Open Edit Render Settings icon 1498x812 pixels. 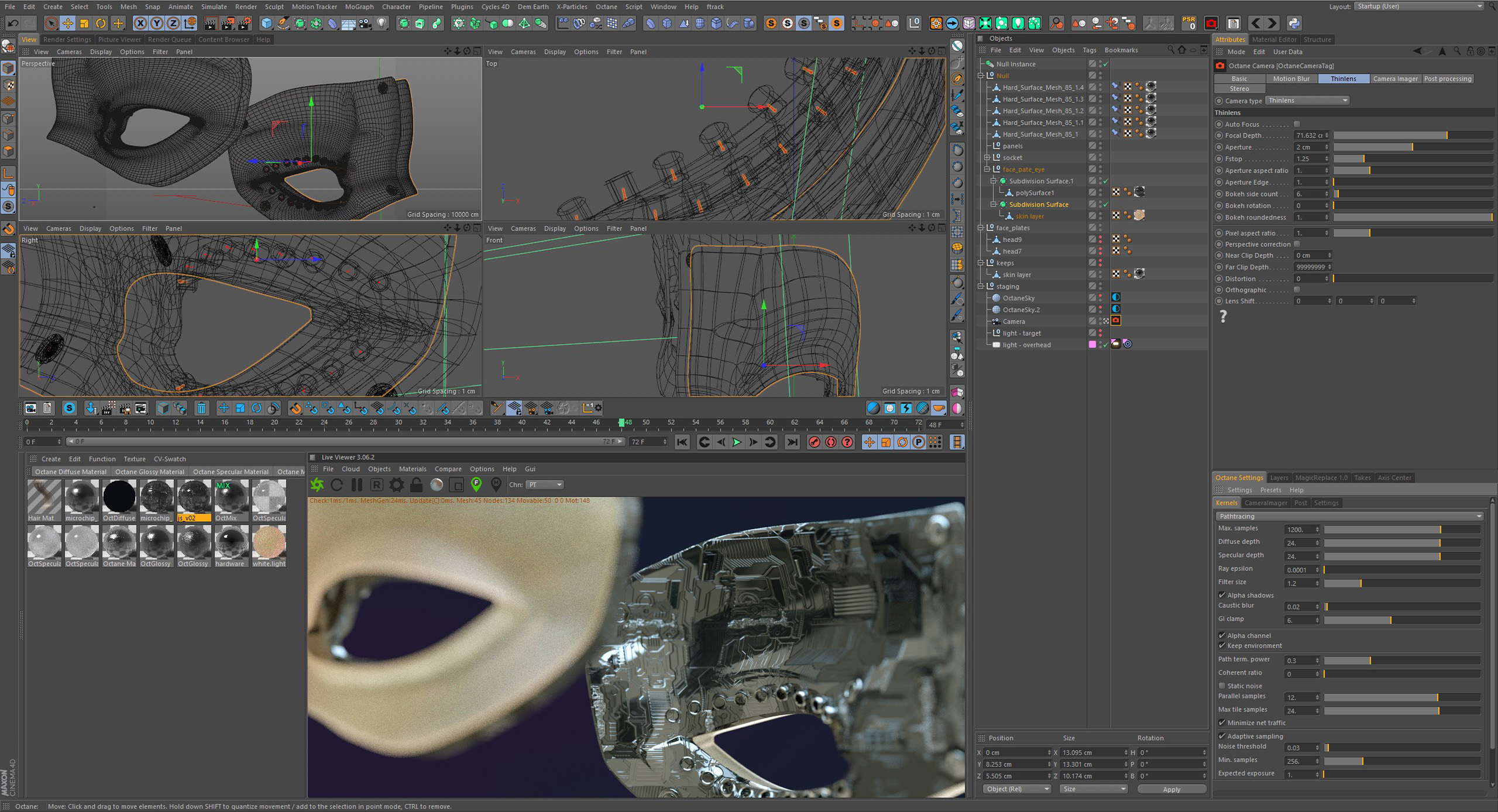click(x=244, y=23)
